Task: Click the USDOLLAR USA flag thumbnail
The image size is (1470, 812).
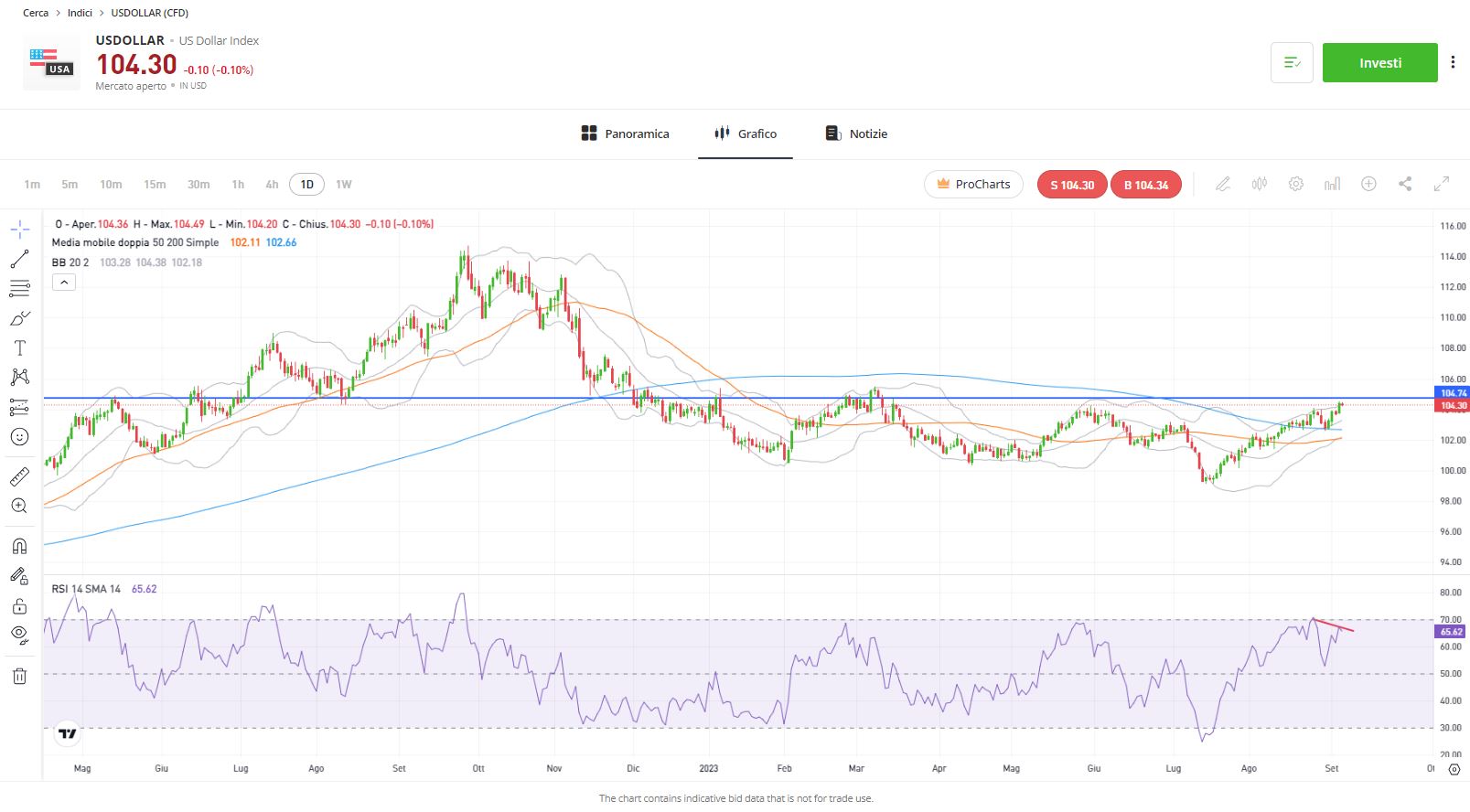Action: (x=51, y=62)
